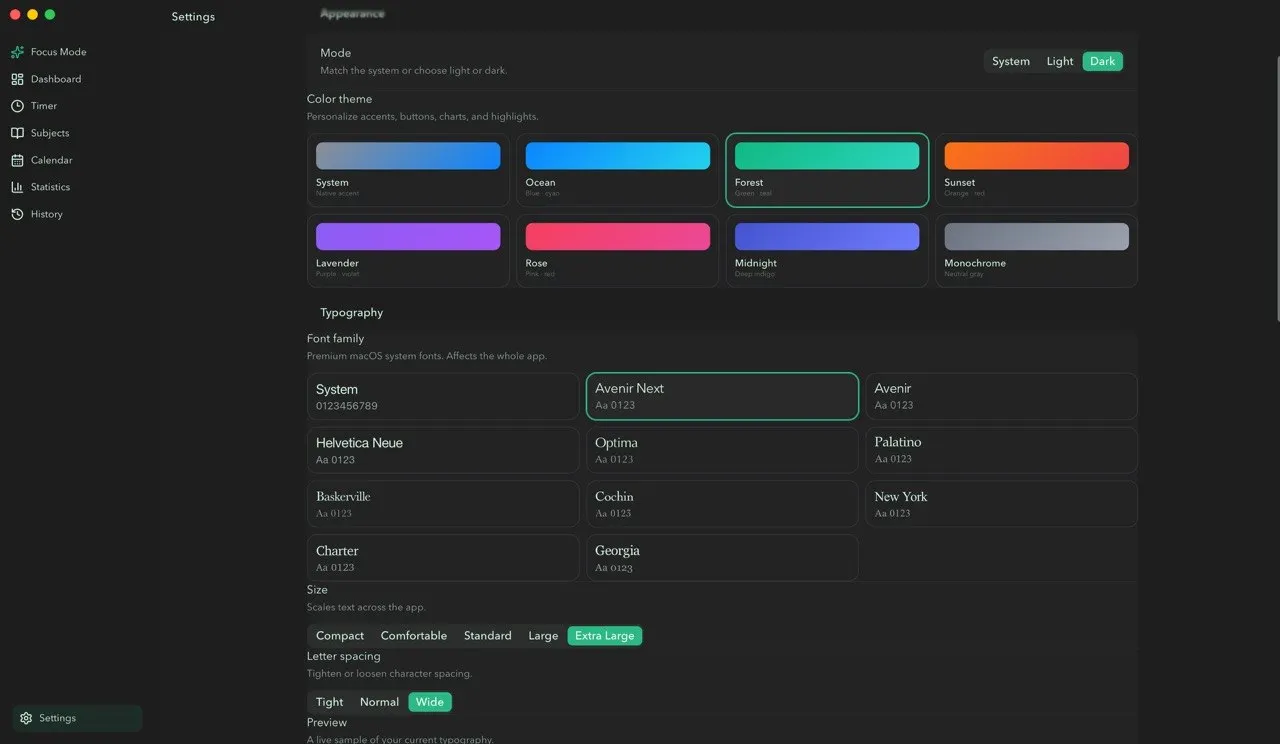Click the Subjects book icon
This screenshot has width=1280, height=744.
coord(17,133)
